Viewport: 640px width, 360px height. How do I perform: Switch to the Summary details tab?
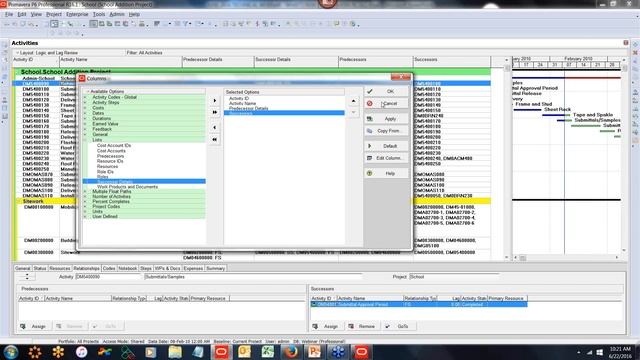pos(216,269)
